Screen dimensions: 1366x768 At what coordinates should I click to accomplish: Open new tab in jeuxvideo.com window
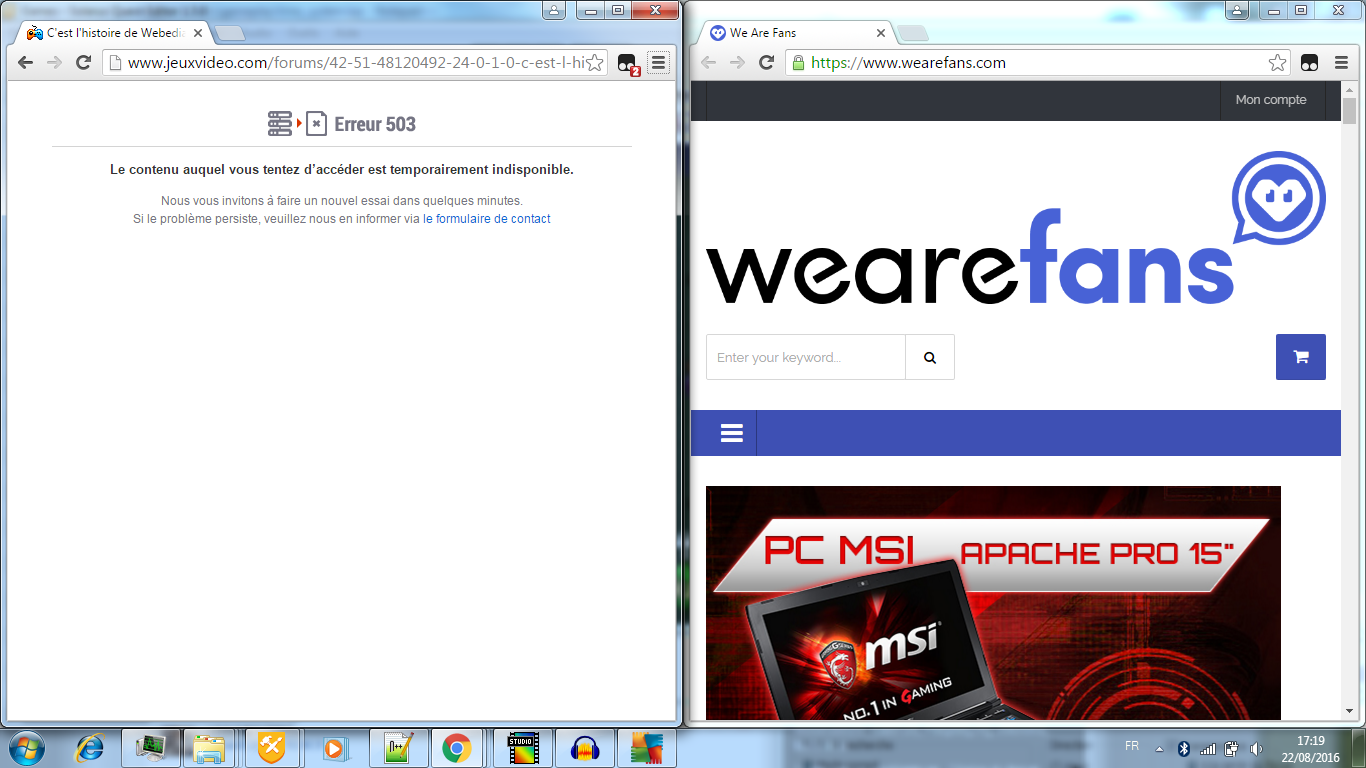click(231, 34)
